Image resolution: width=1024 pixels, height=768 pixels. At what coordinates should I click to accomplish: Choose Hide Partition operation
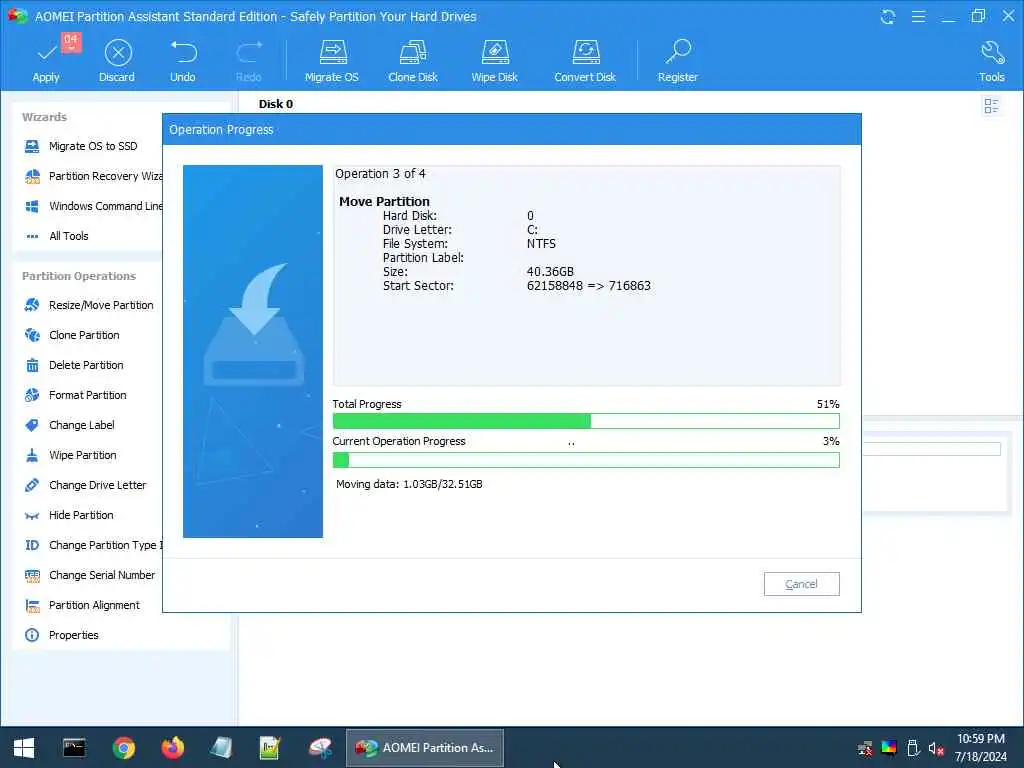click(69, 515)
